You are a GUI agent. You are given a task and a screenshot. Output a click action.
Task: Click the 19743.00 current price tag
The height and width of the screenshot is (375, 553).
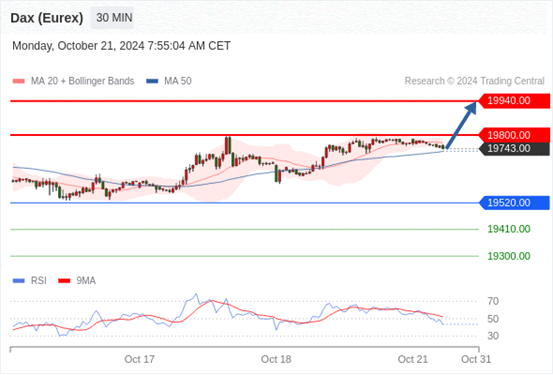click(x=514, y=149)
